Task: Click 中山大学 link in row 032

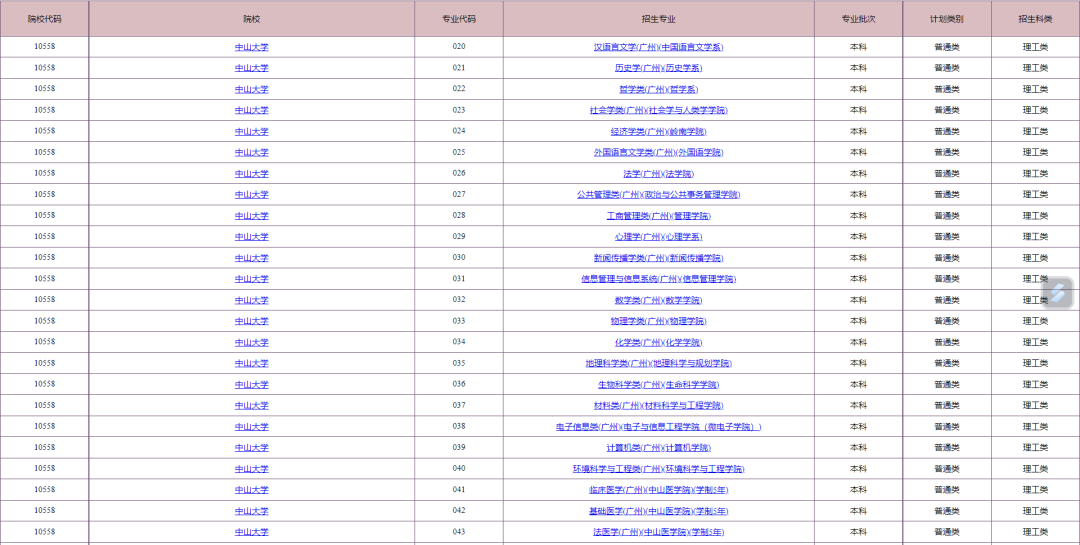Action: pos(251,300)
